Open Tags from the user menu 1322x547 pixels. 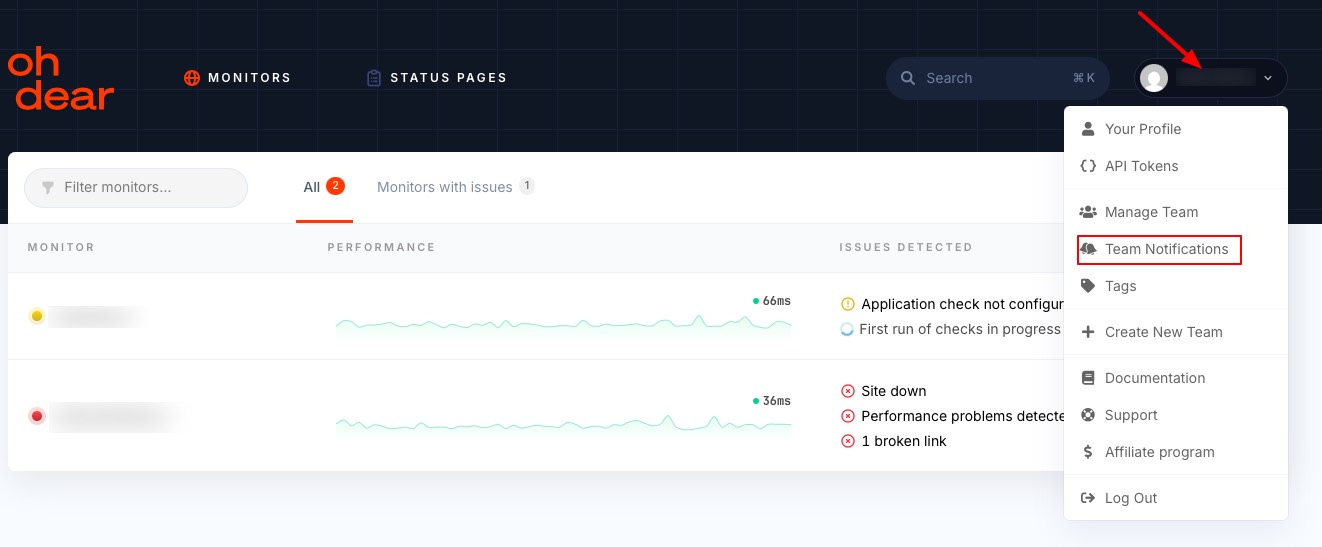click(1120, 286)
